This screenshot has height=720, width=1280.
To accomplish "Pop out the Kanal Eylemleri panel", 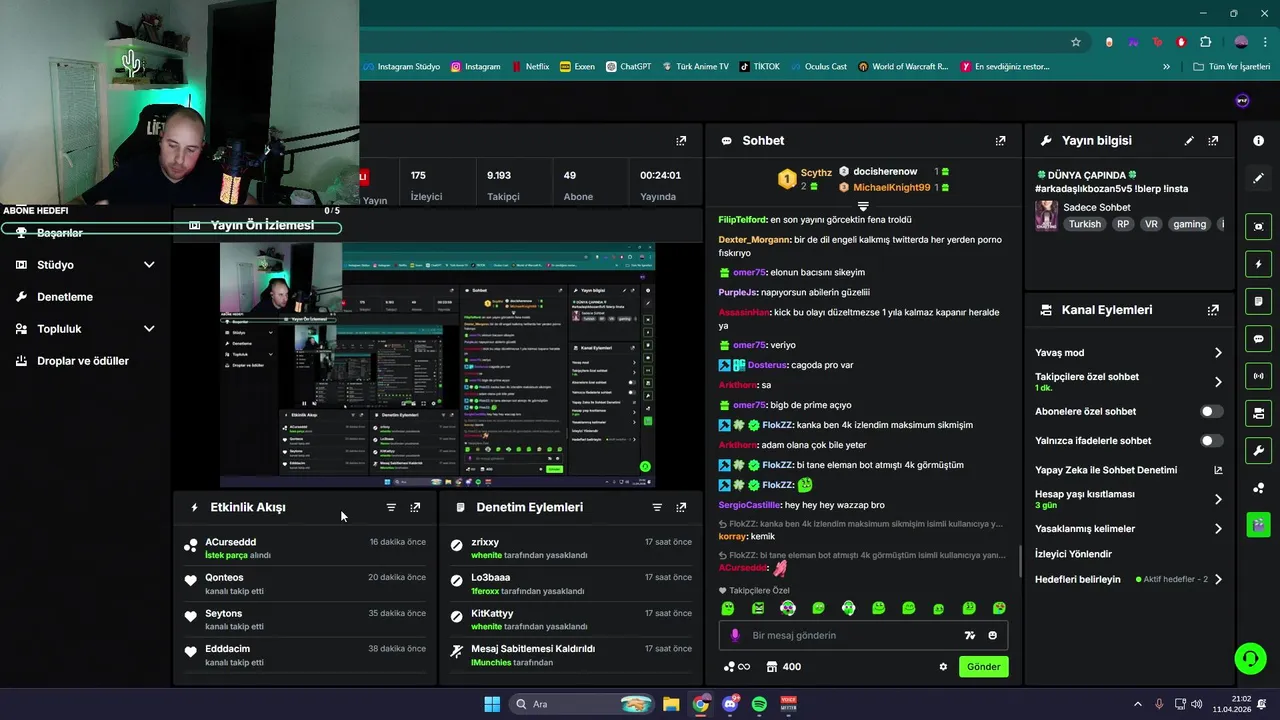I will [1213, 310].
